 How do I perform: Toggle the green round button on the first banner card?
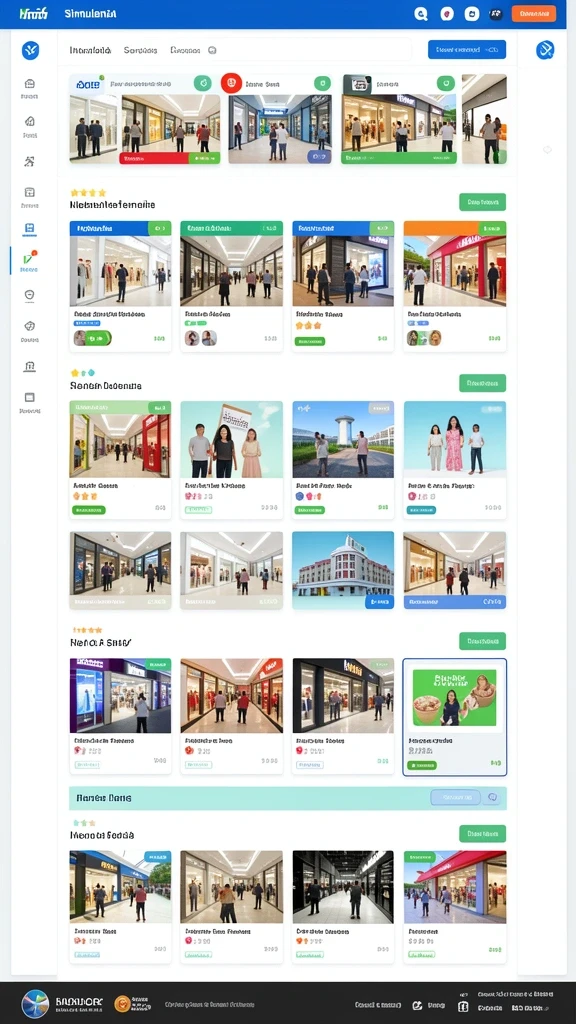tap(202, 83)
